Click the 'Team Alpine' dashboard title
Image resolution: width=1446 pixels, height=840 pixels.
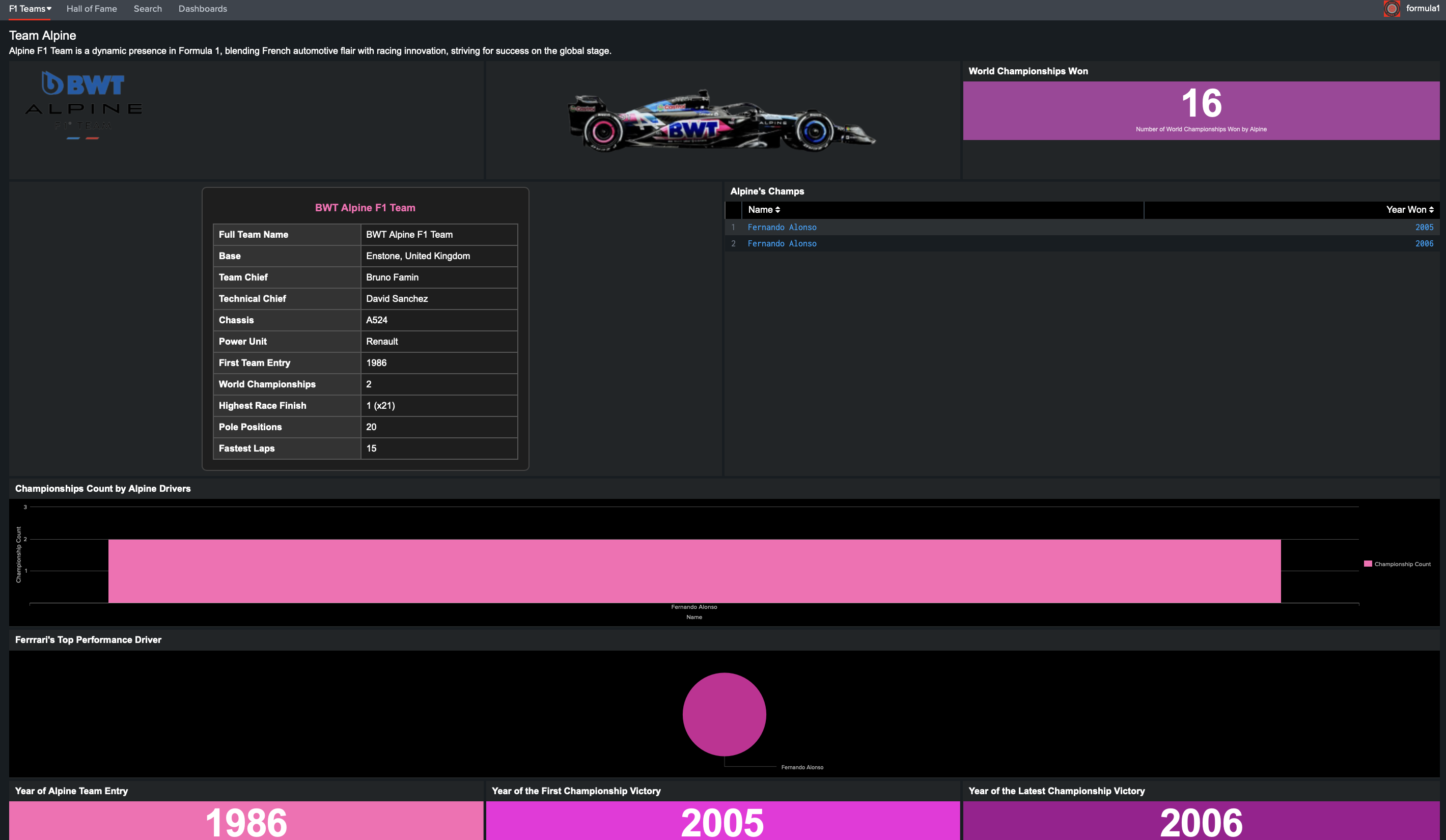[42, 36]
